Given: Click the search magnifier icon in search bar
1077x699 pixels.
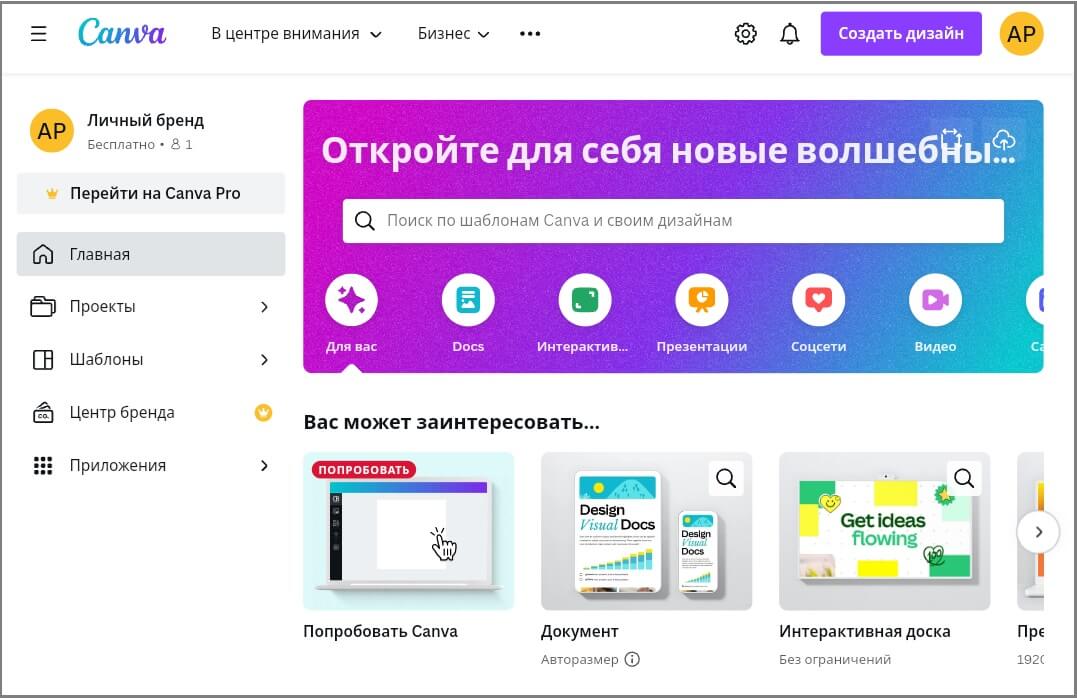Looking at the screenshot, I should pyautogui.click(x=364, y=221).
